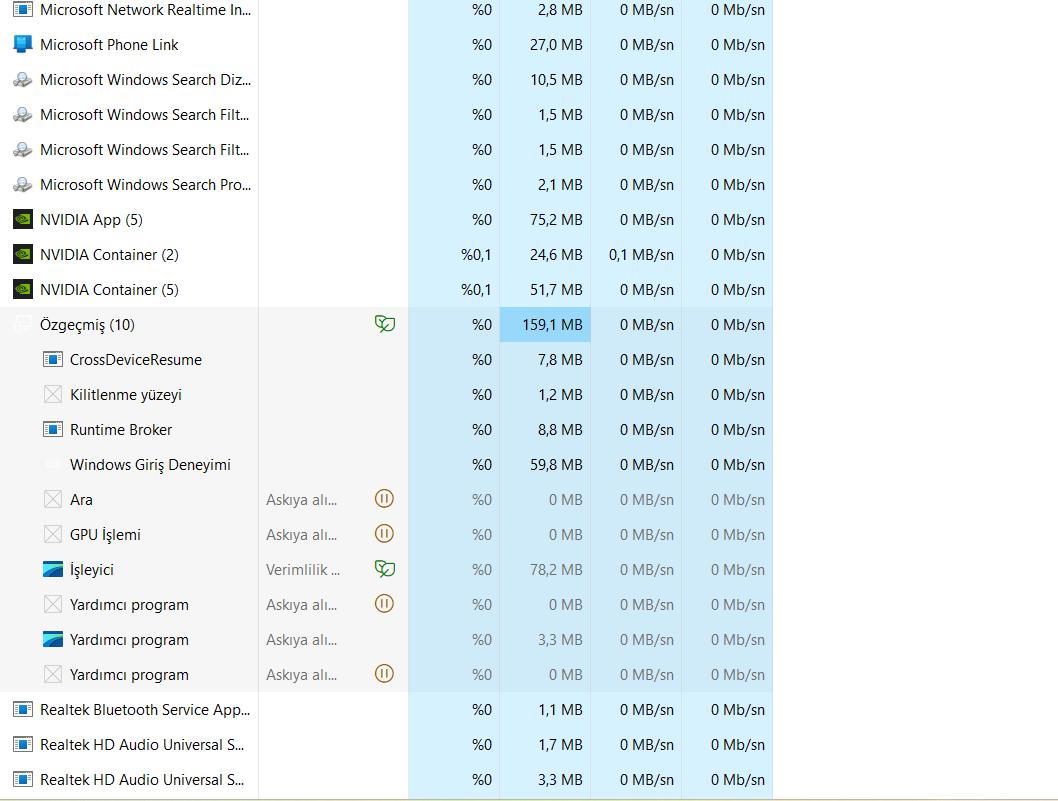The height and width of the screenshot is (801, 1058).
Task: Click the 59,8 MB memory value
Action: pos(556,464)
